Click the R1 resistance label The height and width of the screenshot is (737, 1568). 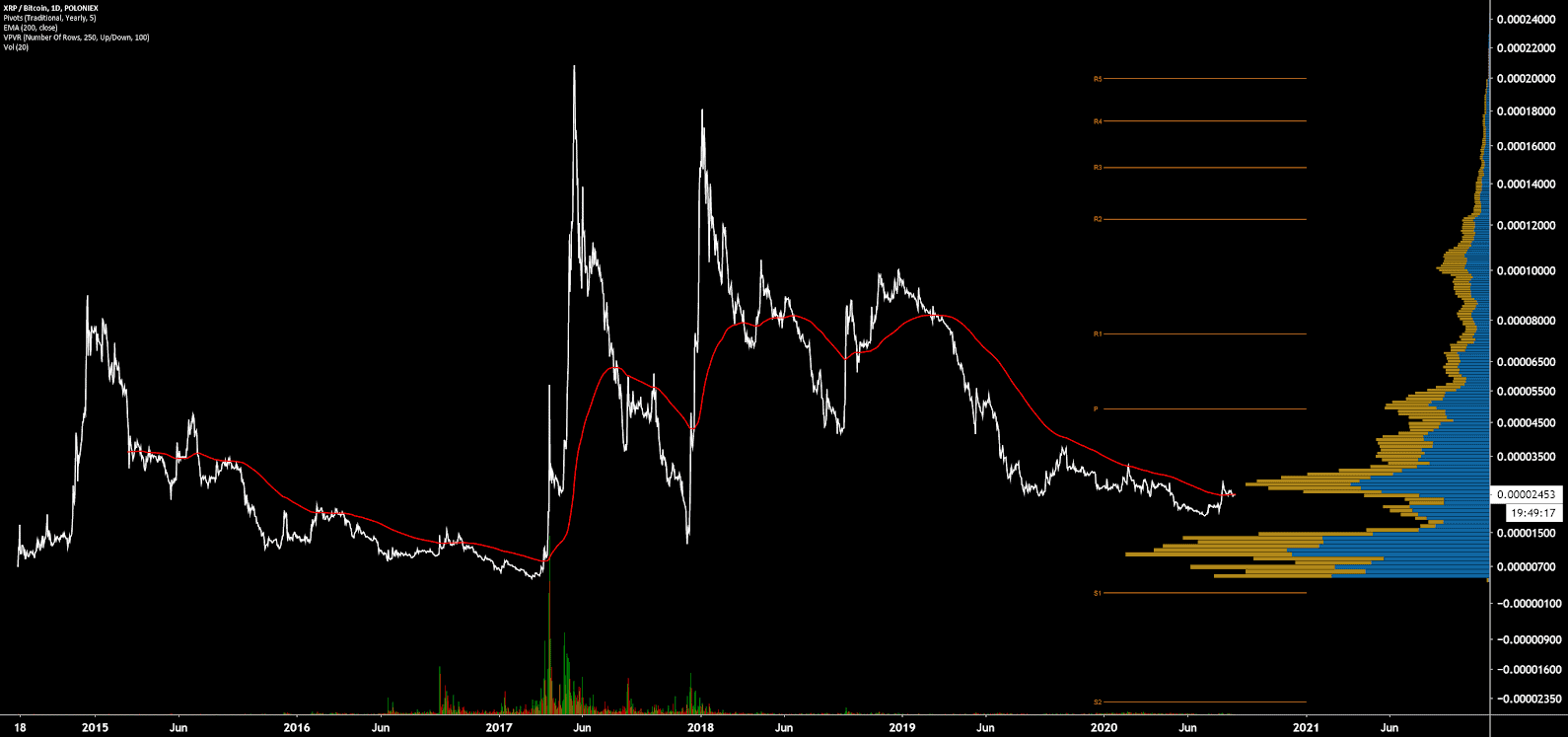(x=1098, y=334)
